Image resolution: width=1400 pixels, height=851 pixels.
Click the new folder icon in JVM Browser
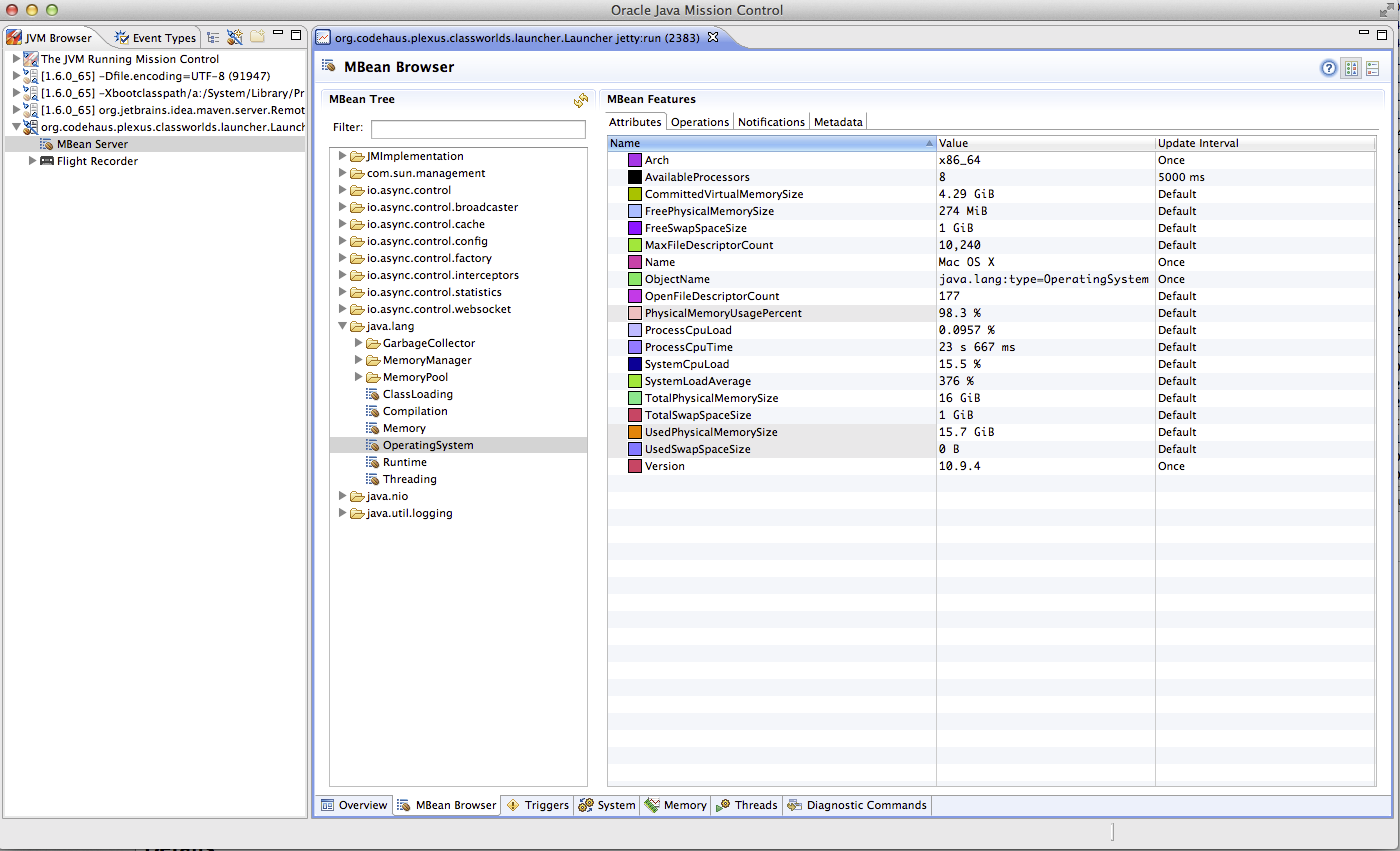point(257,37)
